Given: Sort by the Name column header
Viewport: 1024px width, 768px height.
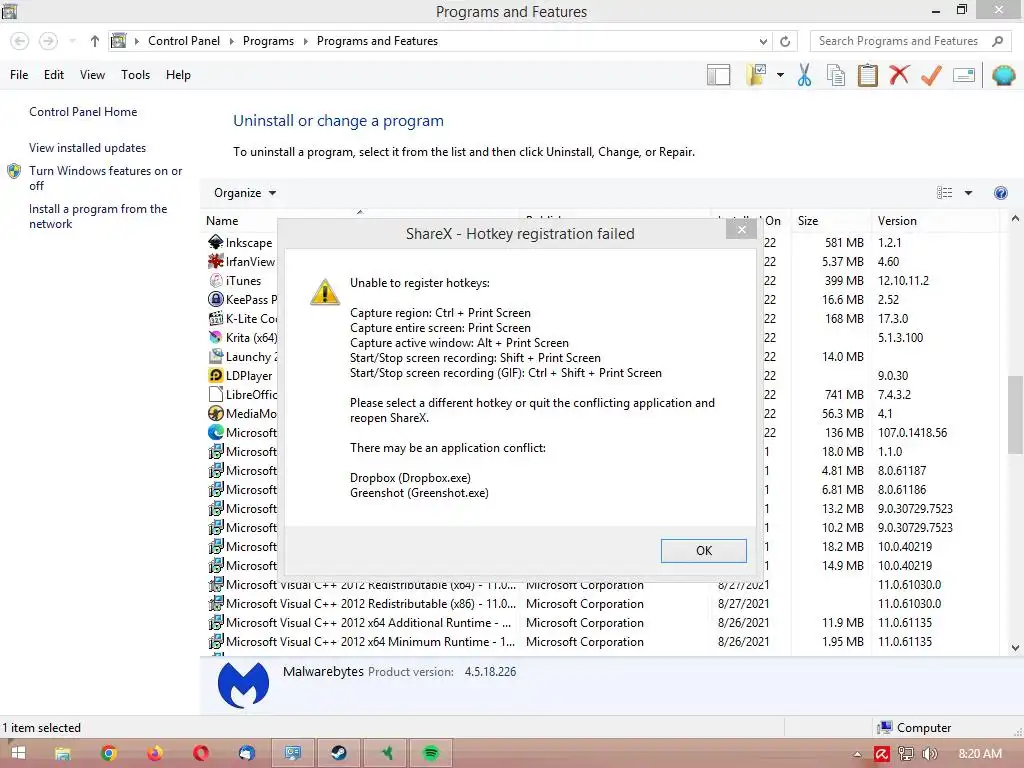Looking at the screenshot, I should pos(222,221).
